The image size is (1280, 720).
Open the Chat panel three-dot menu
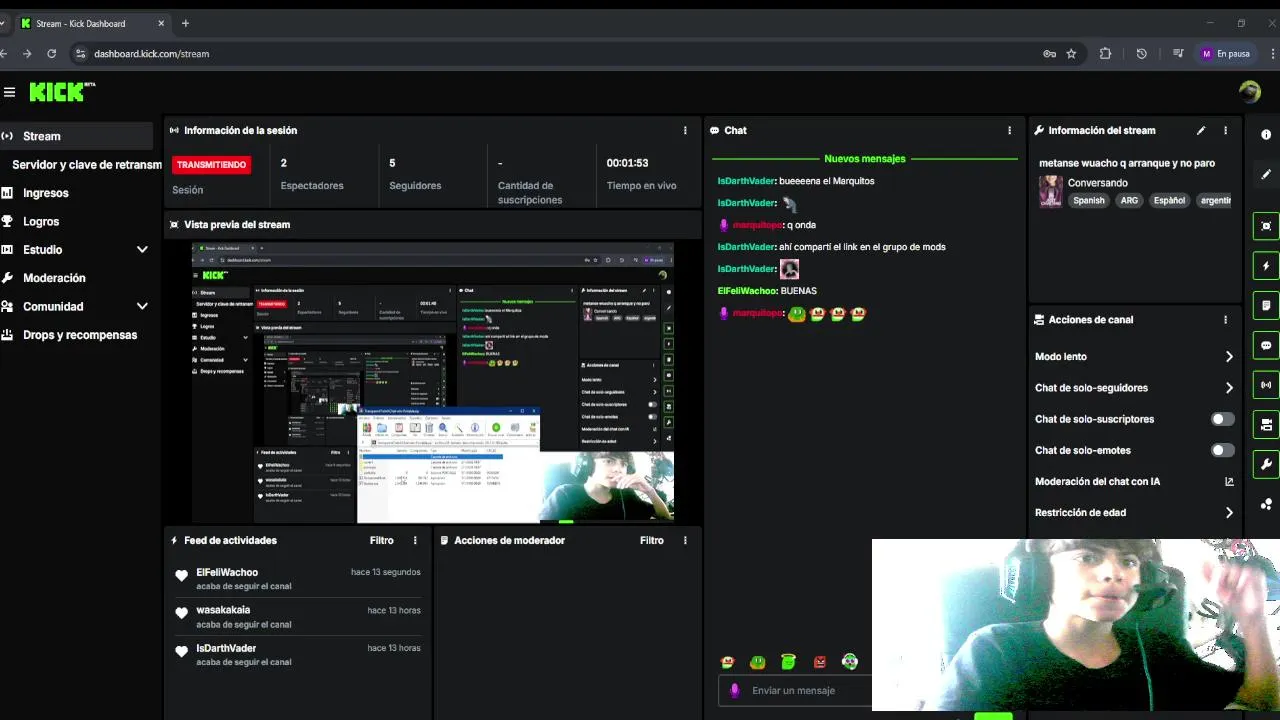[x=1009, y=130]
